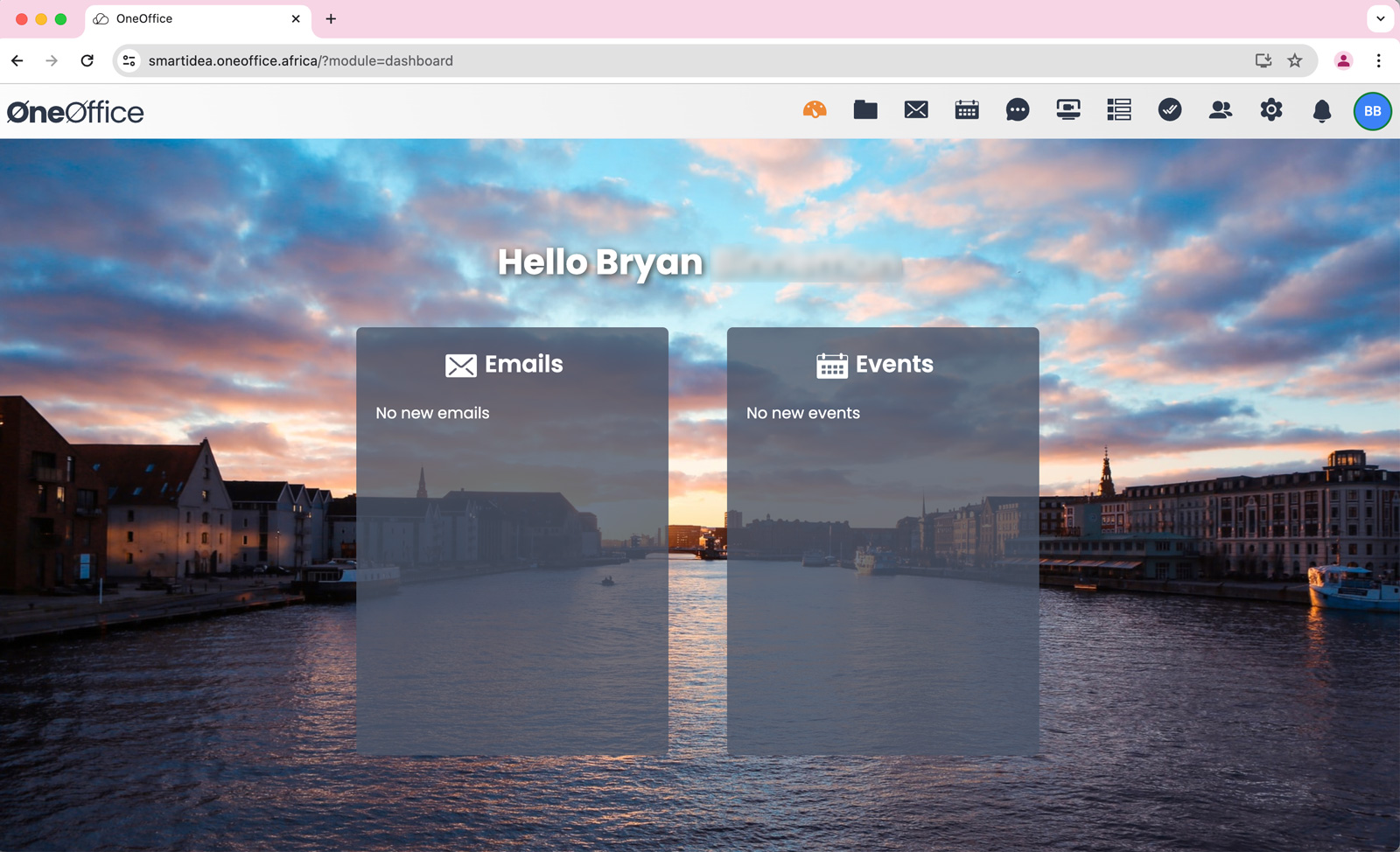Open the Mail envelope icon in the top bar
Image resolution: width=1400 pixels, height=852 pixels.
(916, 110)
